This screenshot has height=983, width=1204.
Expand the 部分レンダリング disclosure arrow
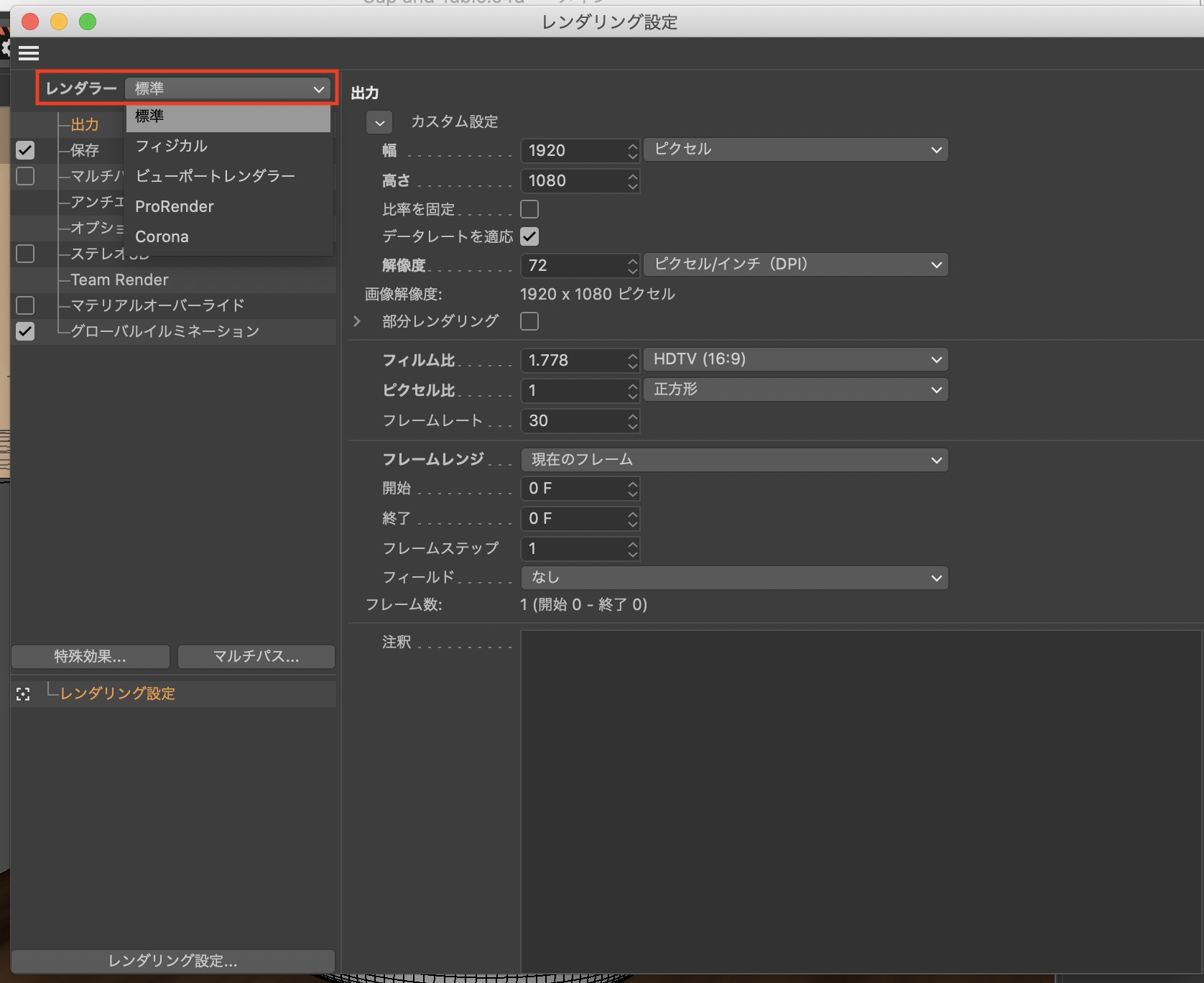coord(357,321)
